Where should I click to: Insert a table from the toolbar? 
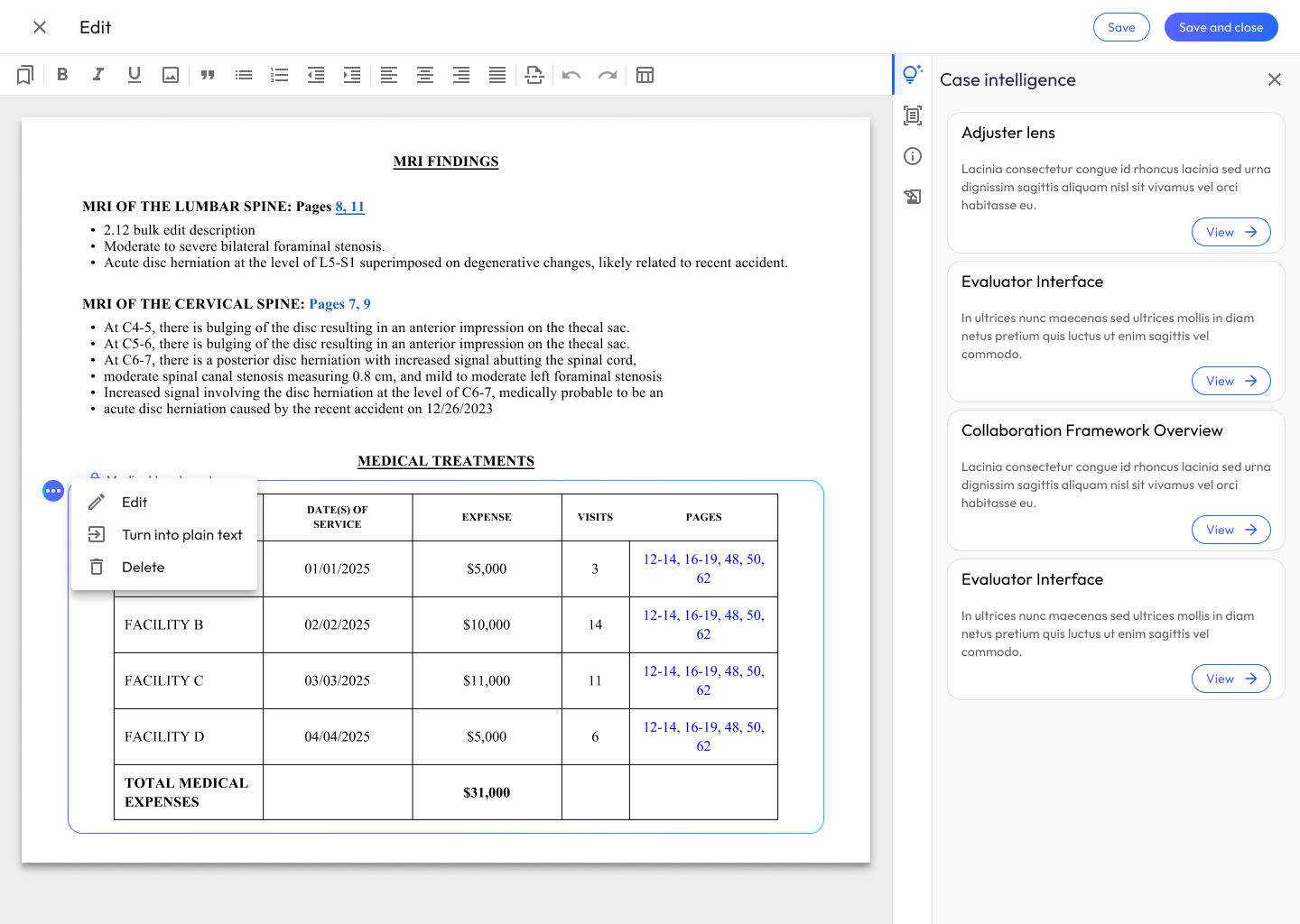tap(645, 75)
